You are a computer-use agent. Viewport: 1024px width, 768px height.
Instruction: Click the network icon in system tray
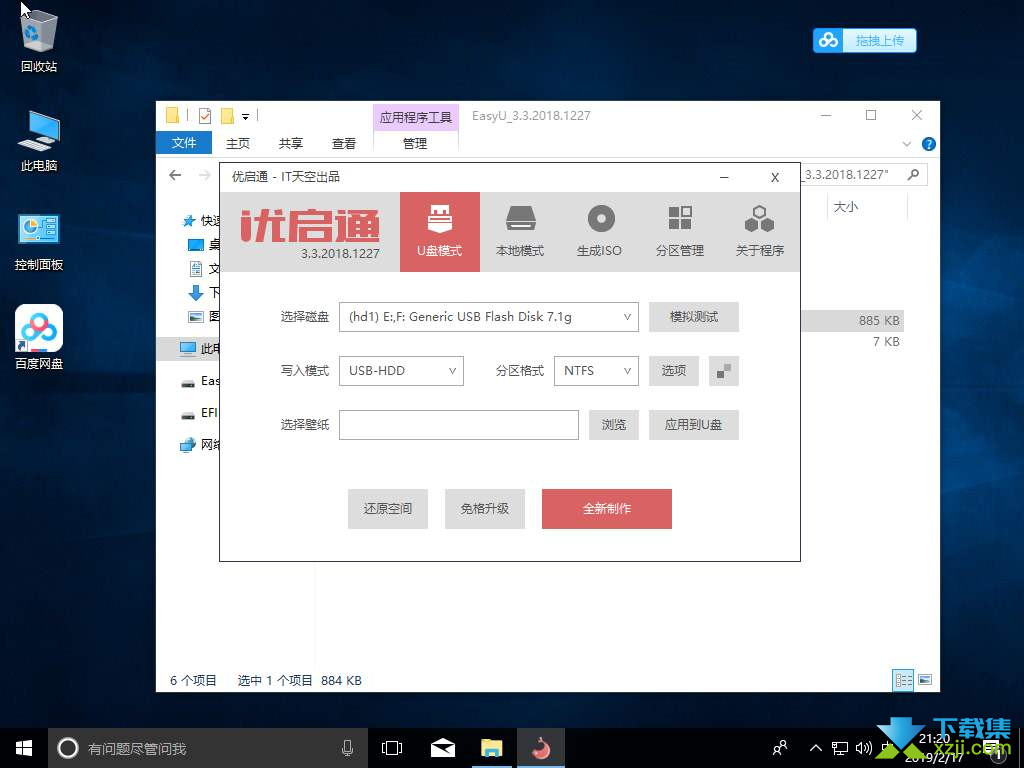pos(840,748)
